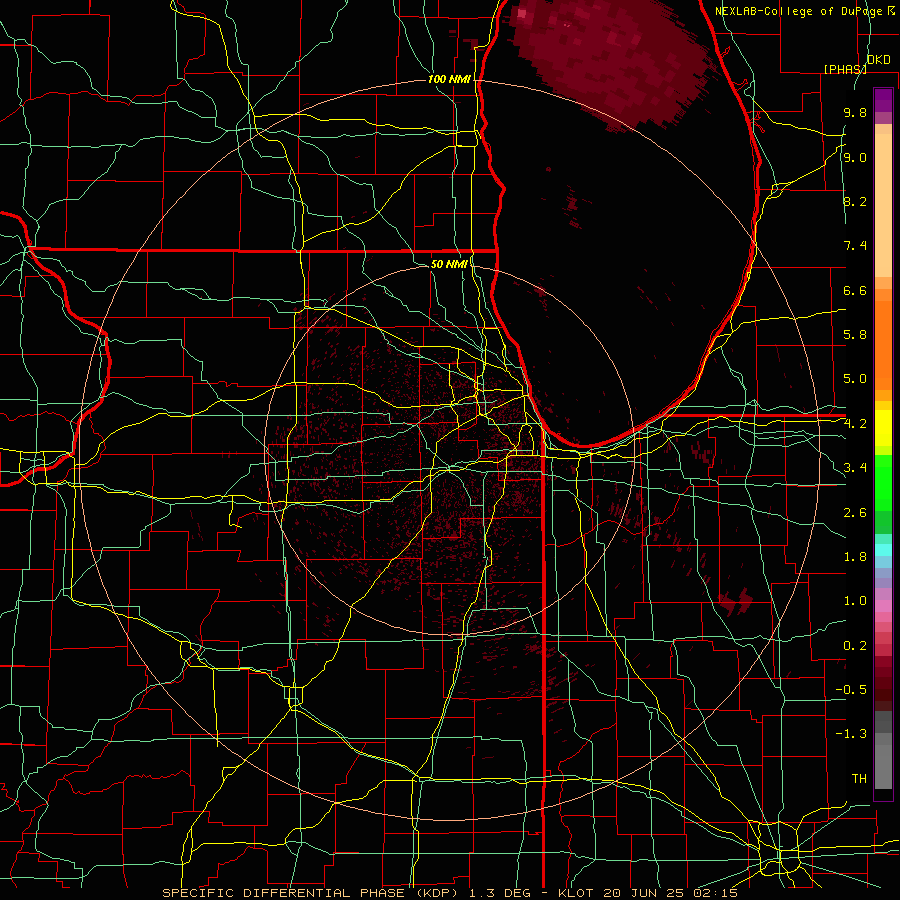Click the 50 NMI range ring label
Viewport: 900px width, 900px height.
[449, 264]
